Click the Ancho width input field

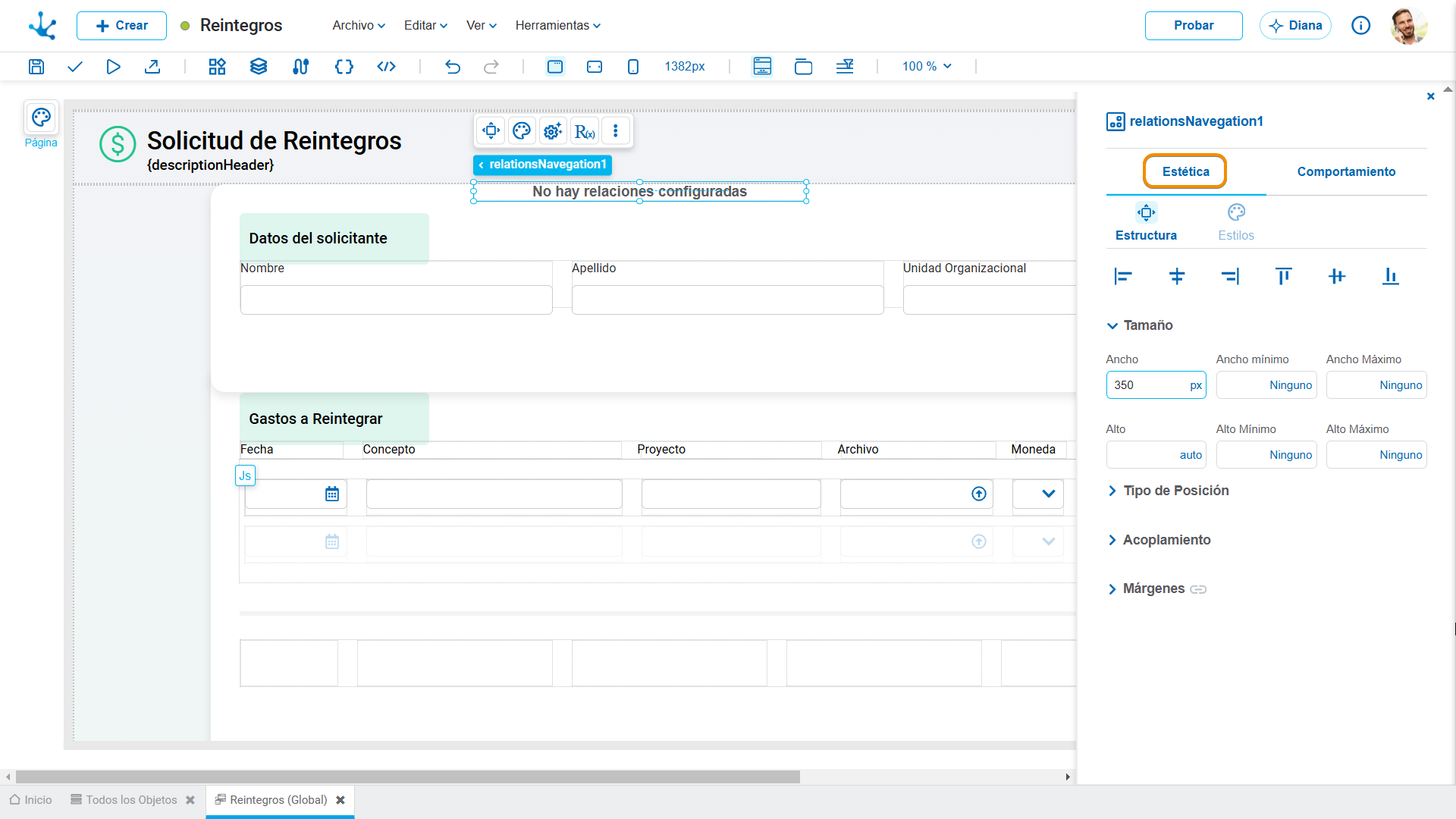[1156, 385]
